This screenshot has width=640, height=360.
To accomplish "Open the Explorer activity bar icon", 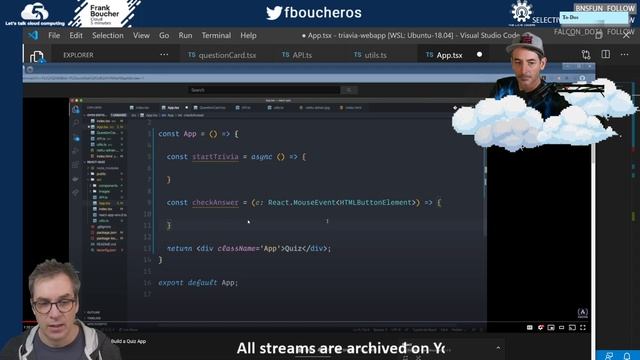I will 37,56.
